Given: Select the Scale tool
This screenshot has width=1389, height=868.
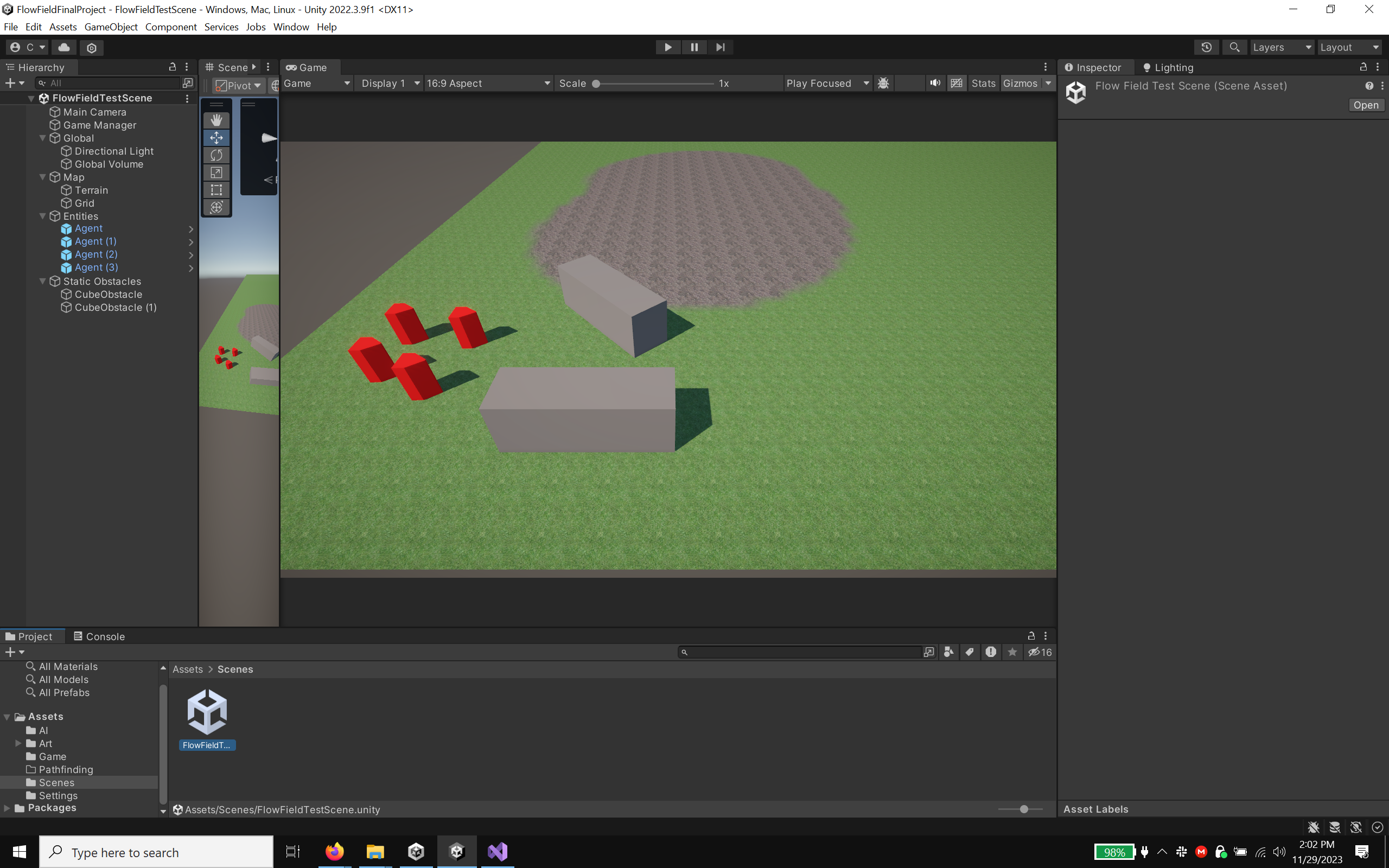Looking at the screenshot, I should point(216,172).
